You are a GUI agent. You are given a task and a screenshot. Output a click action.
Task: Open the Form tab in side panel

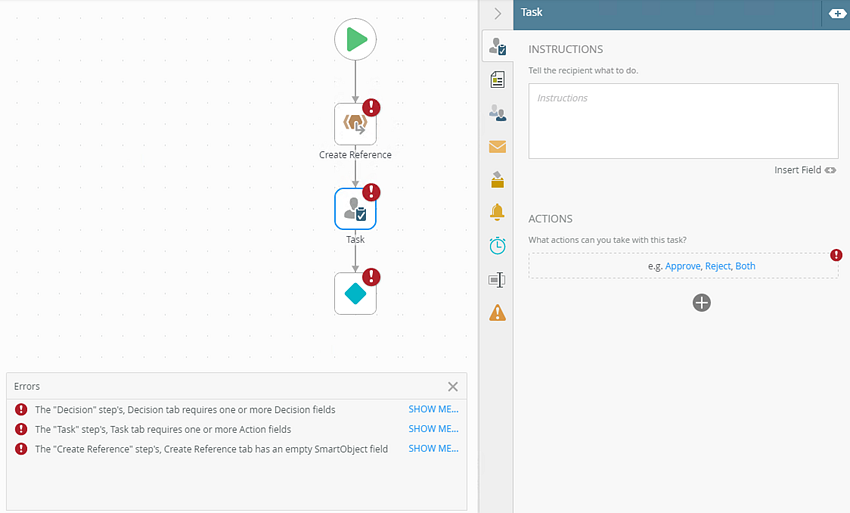(x=497, y=80)
